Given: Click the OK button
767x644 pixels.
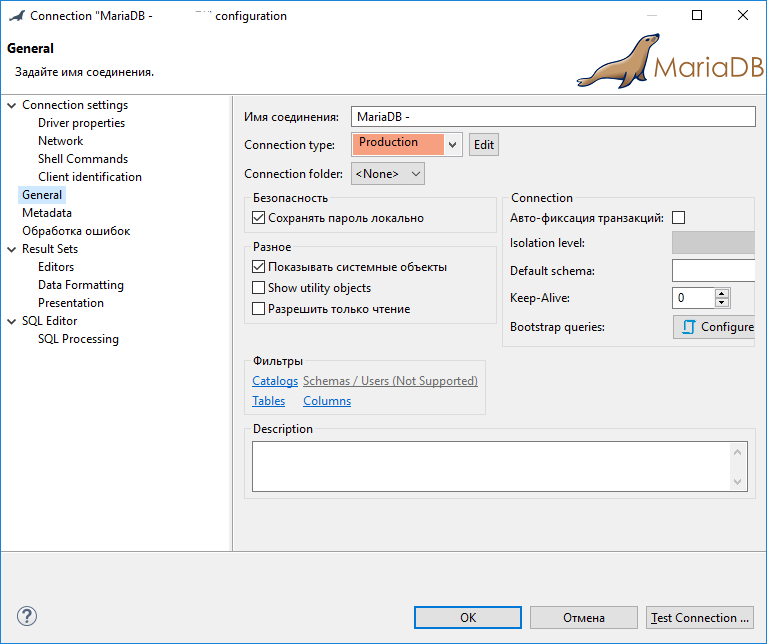Looking at the screenshot, I should click(468, 618).
